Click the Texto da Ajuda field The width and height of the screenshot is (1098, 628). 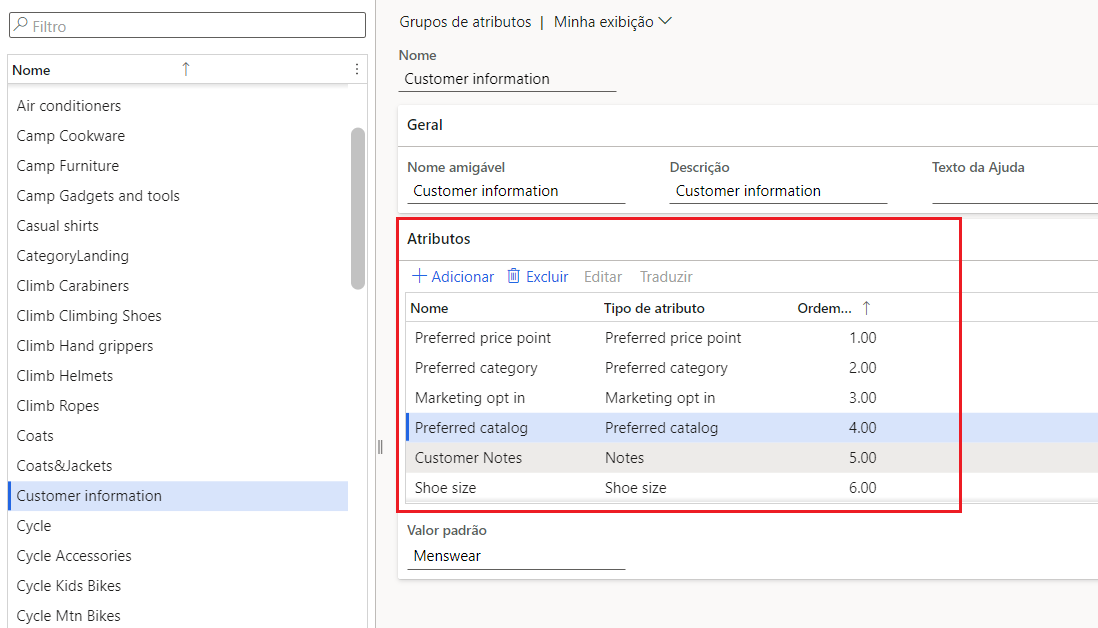1015,191
